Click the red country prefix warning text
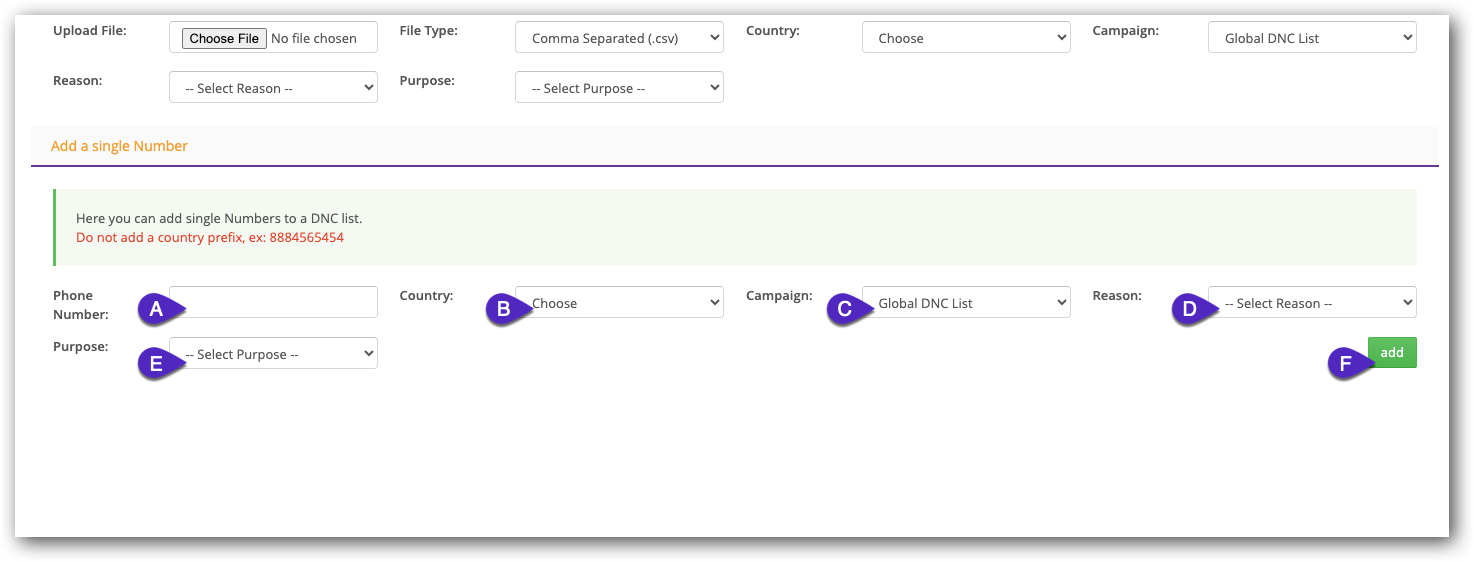 (x=210, y=238)
